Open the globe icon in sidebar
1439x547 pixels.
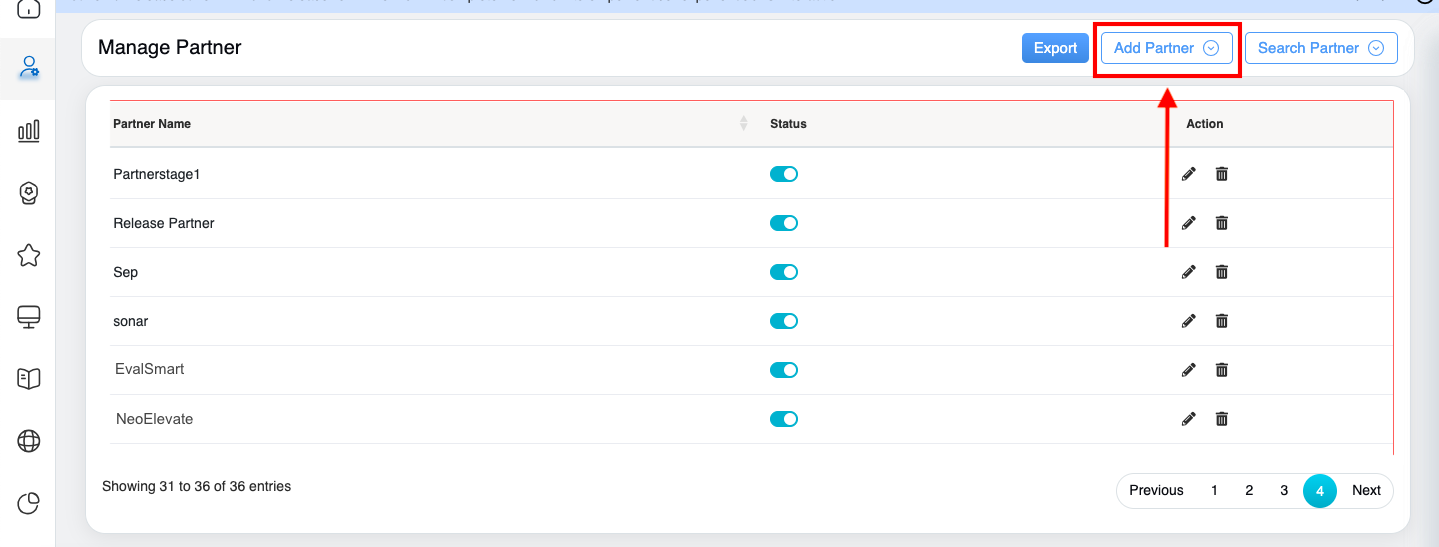coord(29,440)
